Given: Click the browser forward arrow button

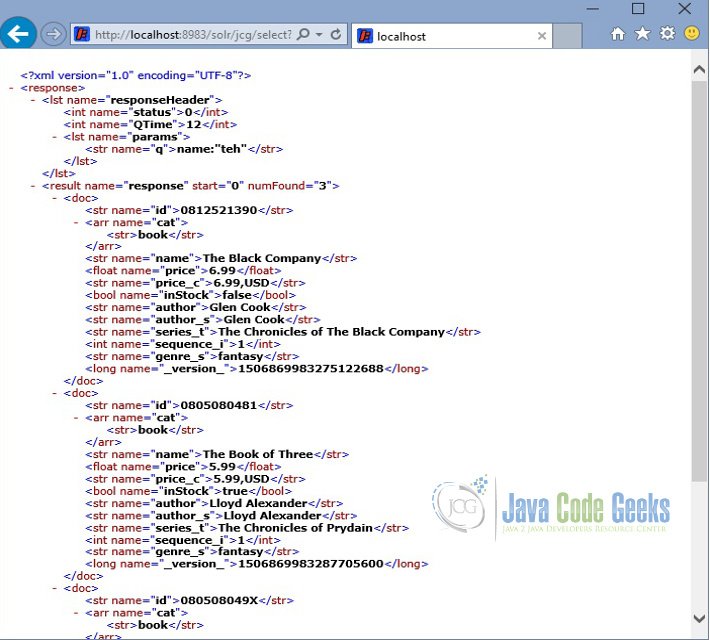Looking at the screenshot, I should click(x=53, y=34).
